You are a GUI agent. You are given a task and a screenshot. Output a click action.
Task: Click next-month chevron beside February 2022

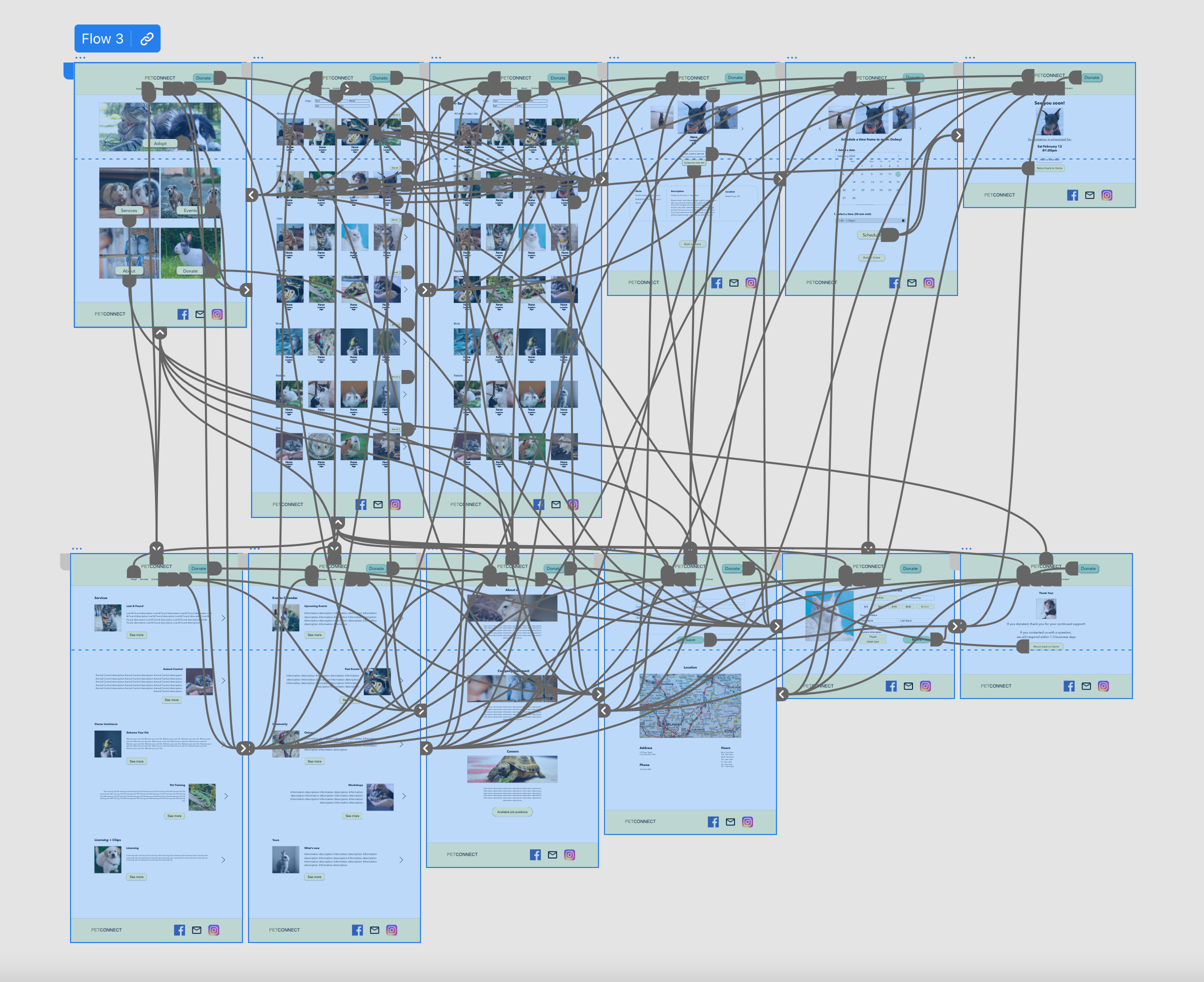pos(898,155)
